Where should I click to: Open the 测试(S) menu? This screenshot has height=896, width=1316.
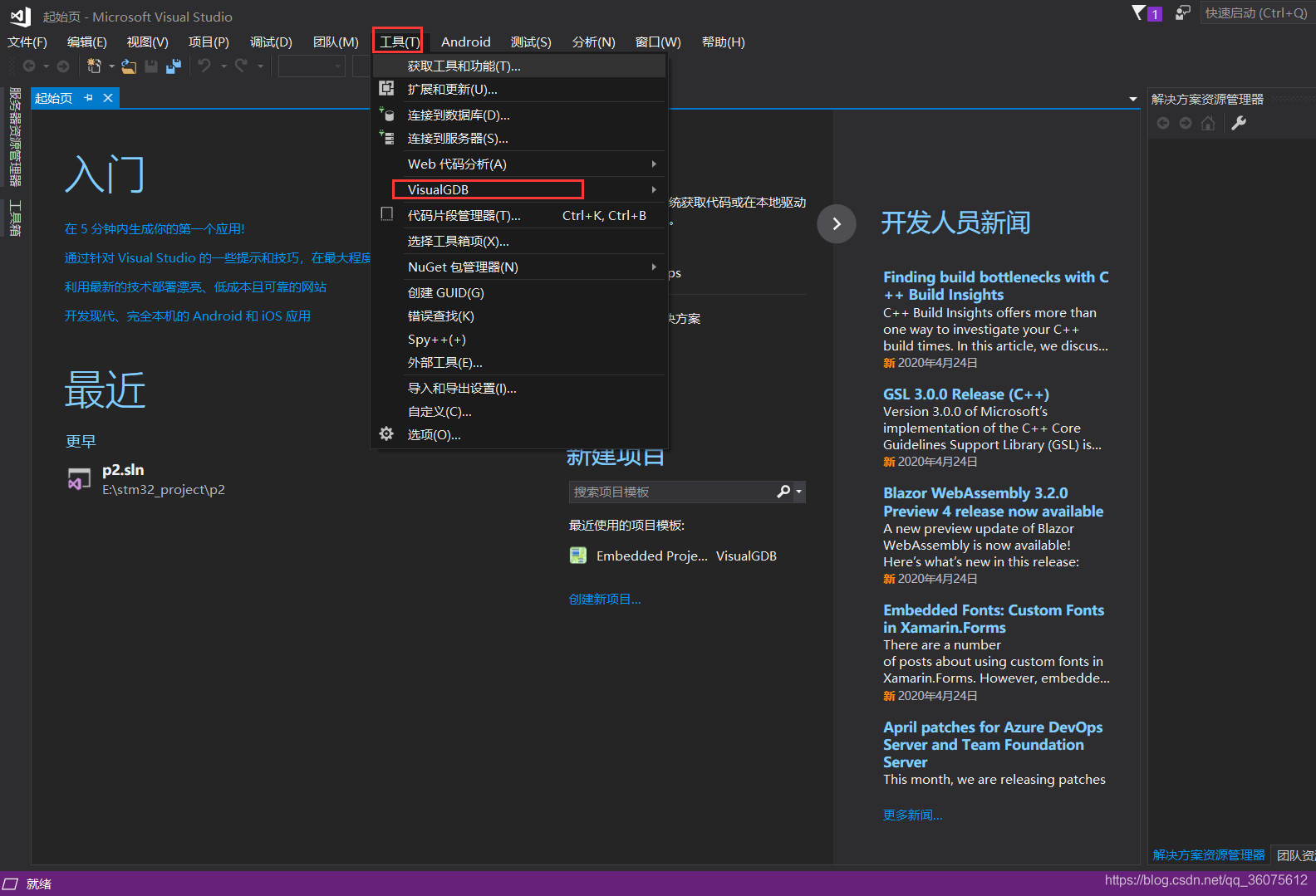point(531,42)
